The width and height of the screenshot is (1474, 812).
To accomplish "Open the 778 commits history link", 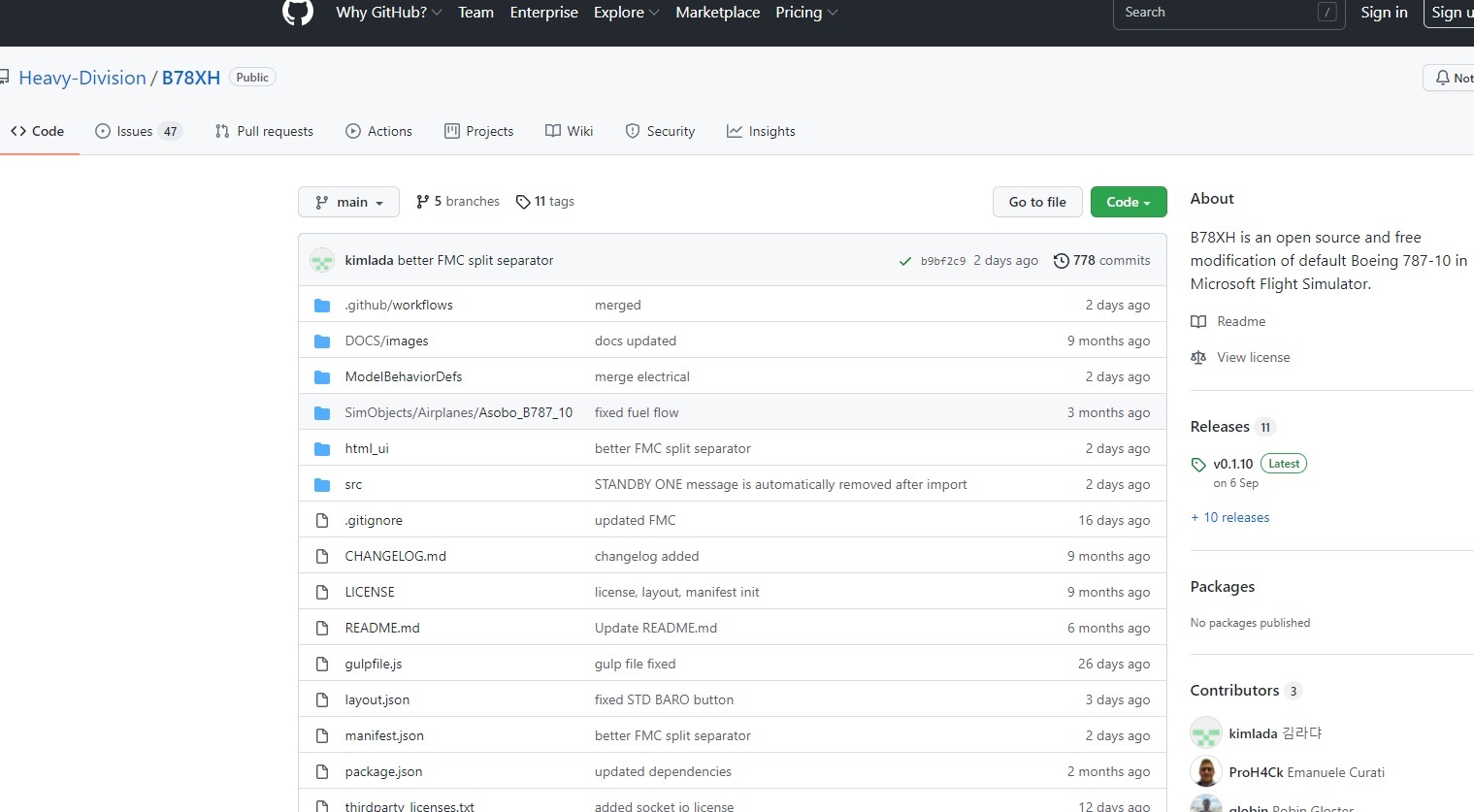I will click(1101, 261).
